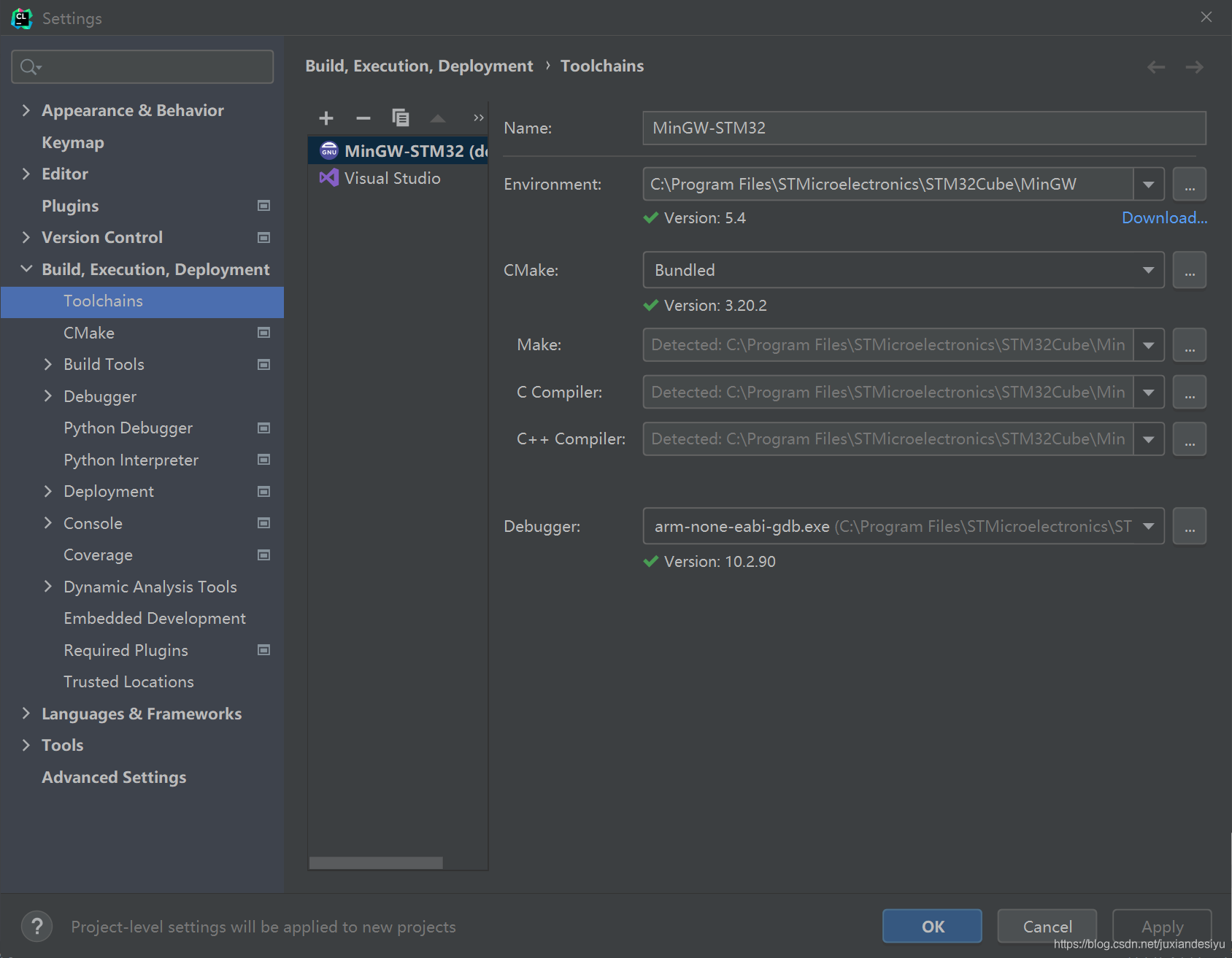Click the Download... link
The height and width of the screenshot is (958, 1232).
click(x=1164, y=217)
